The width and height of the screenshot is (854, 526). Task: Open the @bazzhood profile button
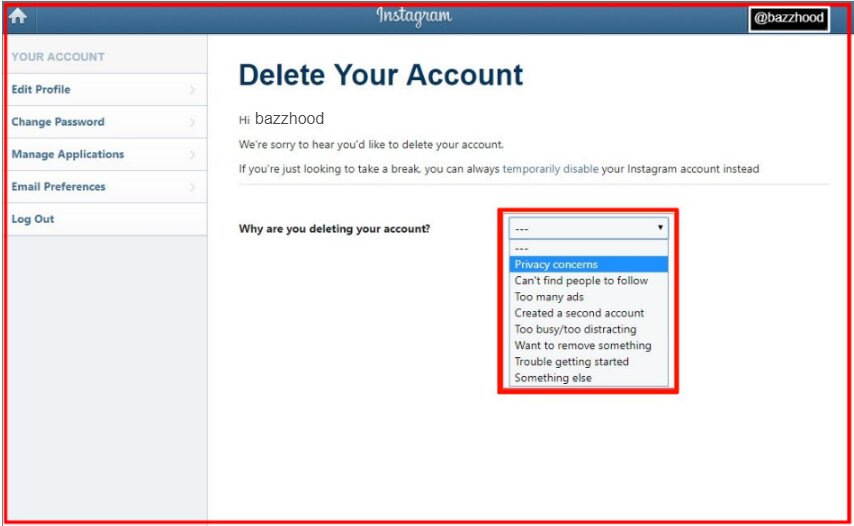pyautogui.click(x=789, y=18)
